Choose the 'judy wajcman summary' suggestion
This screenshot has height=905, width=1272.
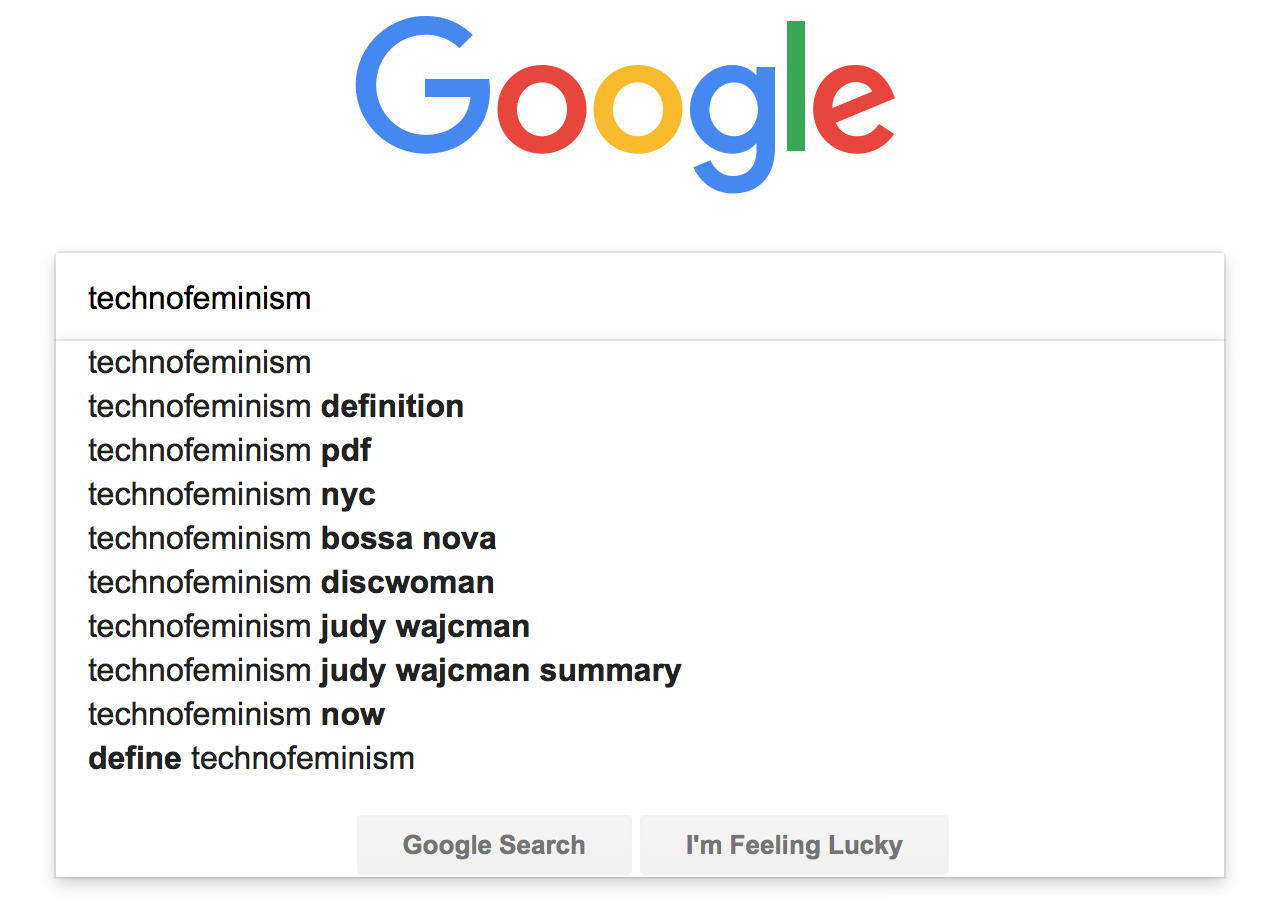tap(385, 670)
